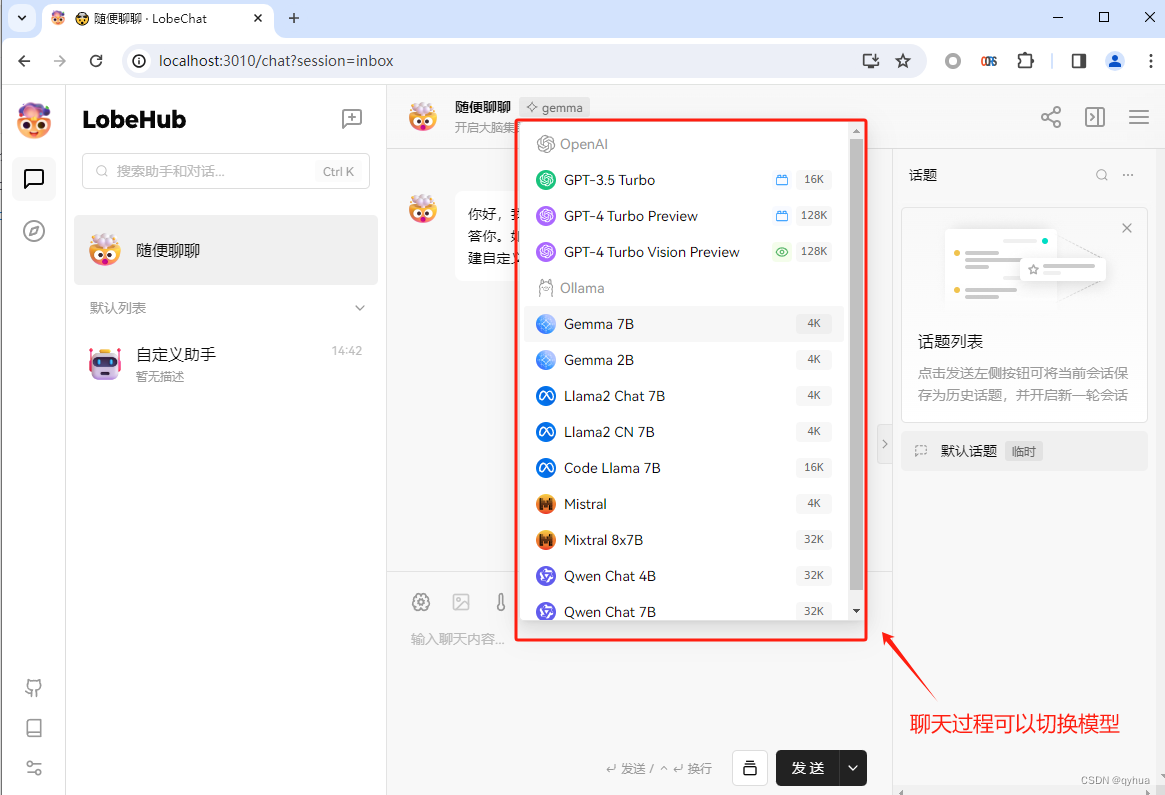This screenshot has height=795, width=1165.
Task: Create new assistant with the plus icon
Action: coord(351,119)
